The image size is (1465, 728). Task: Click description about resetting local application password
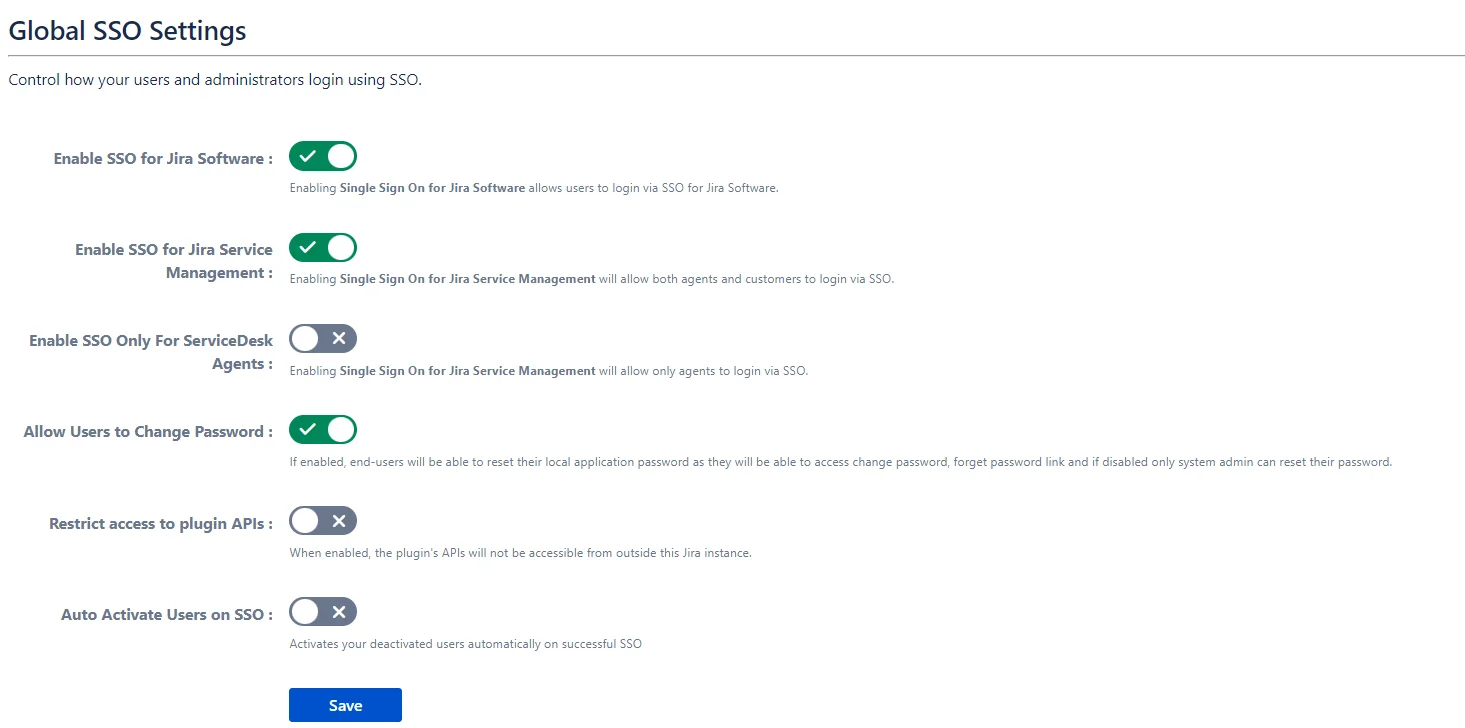pyautogui.click(x=840, y=462)
